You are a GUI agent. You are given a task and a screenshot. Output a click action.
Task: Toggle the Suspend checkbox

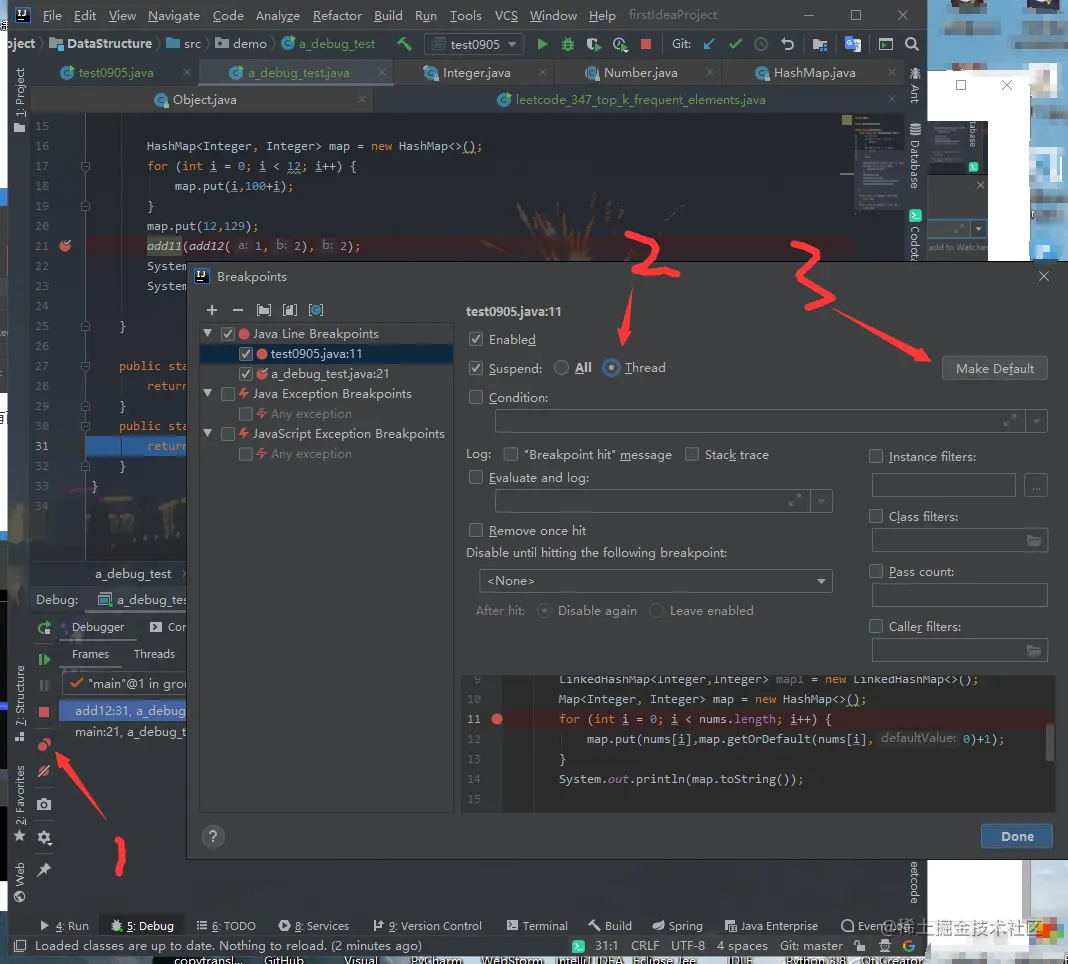tap(476, 369)
